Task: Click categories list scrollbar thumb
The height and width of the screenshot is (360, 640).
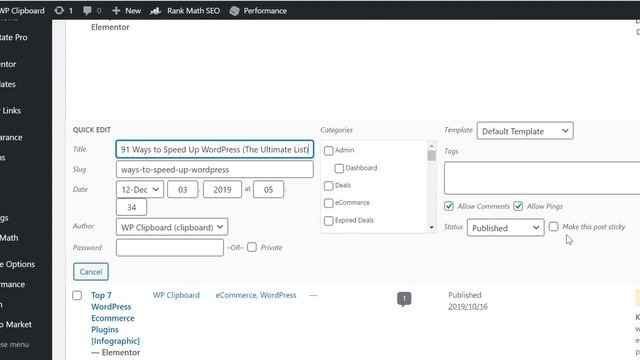Action: coord(431,156)
